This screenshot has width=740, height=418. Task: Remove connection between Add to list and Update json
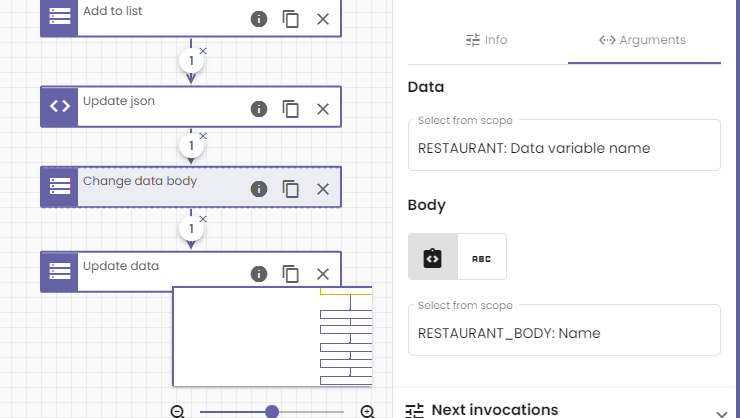[203, 51]
